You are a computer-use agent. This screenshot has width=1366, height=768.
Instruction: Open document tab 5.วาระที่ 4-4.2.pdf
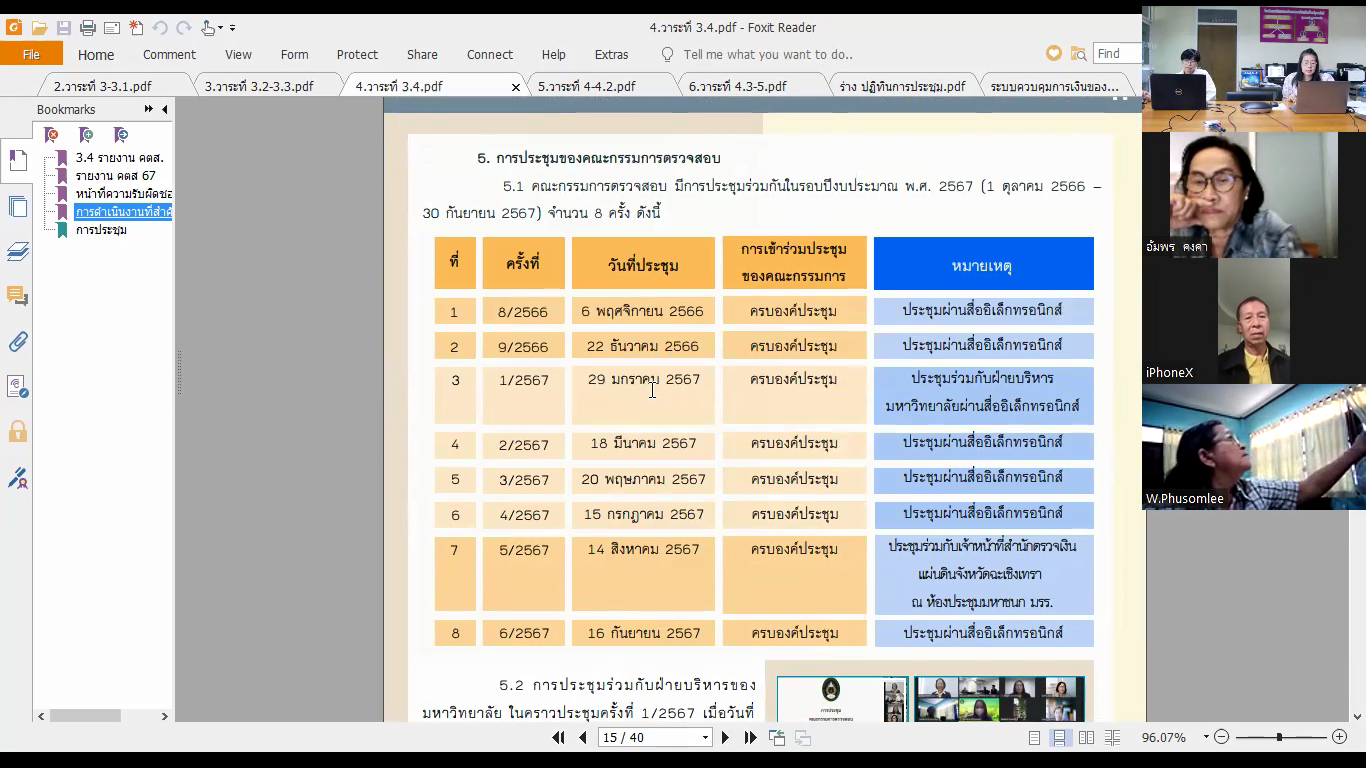[587, 86]
